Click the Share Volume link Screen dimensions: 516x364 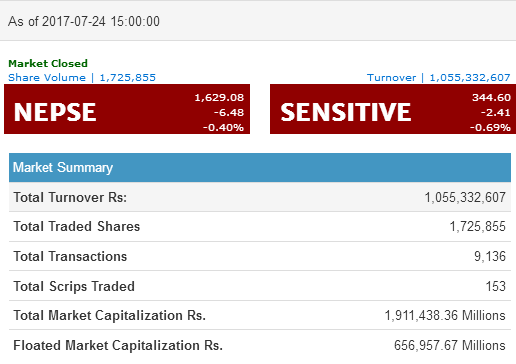(x=82, y=78)
